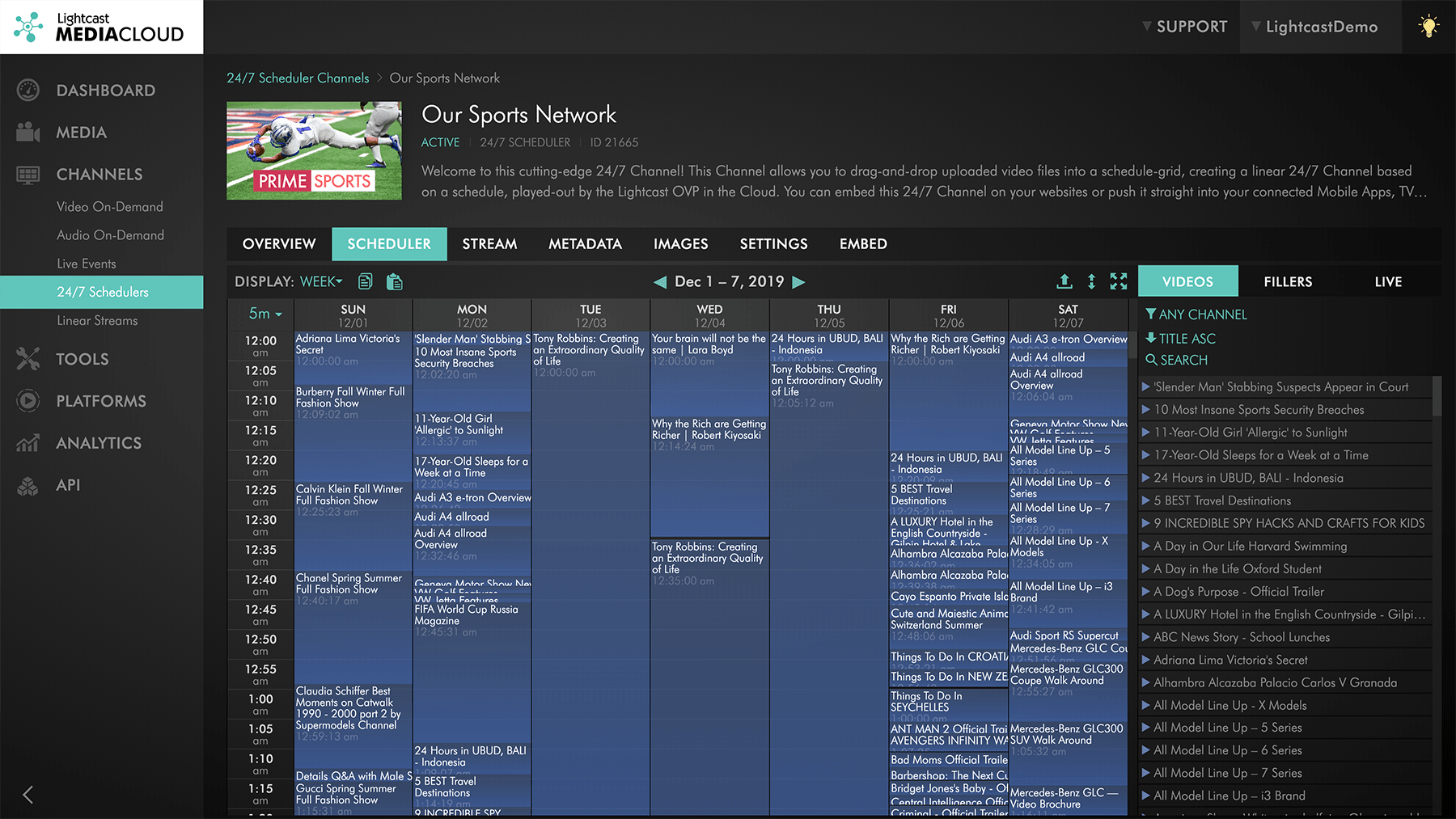Switch to the Stream tab
The image size is (1456, 819).
click(489, 244)
